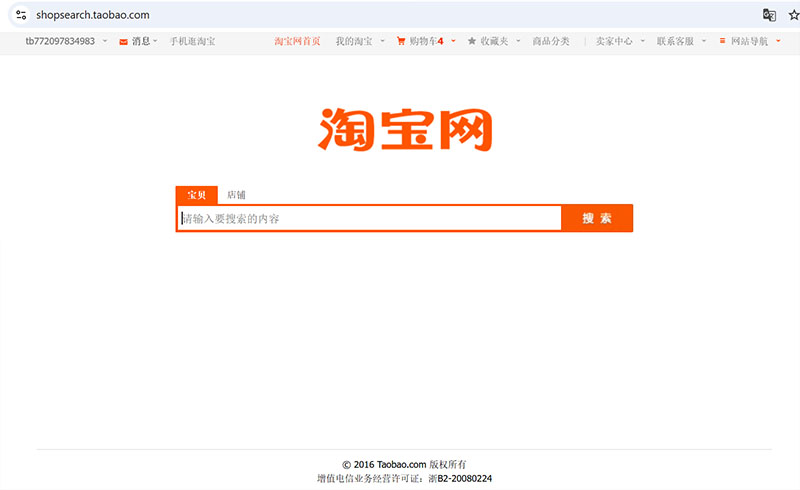Open 卖家中心 menu
This screenshot has width=800, height=490.
(x=614, y=41)
